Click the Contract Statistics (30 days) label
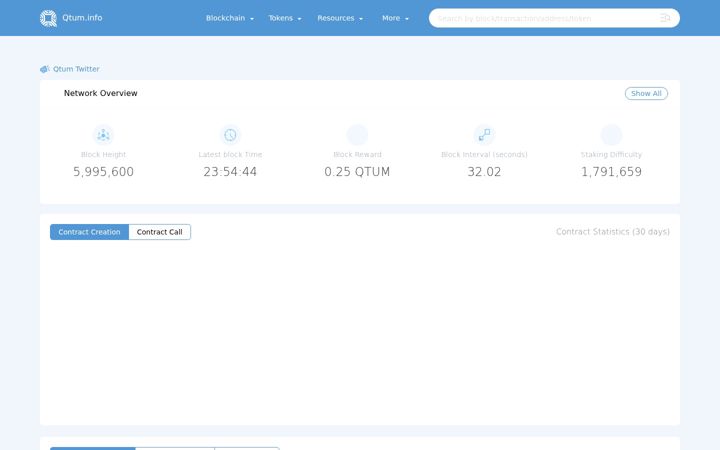Image resolution: width=720 pixels, height=450 pixels. tap(613, 232)
